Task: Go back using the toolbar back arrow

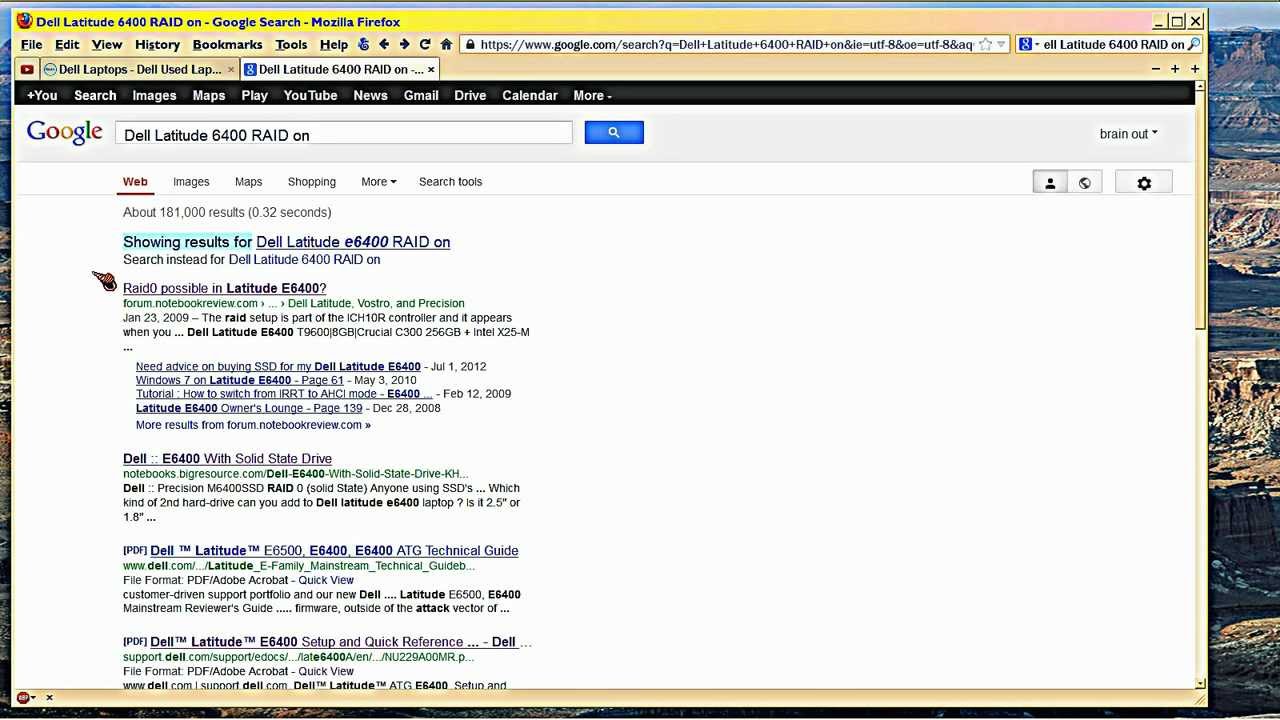Action: pos(384,44)
